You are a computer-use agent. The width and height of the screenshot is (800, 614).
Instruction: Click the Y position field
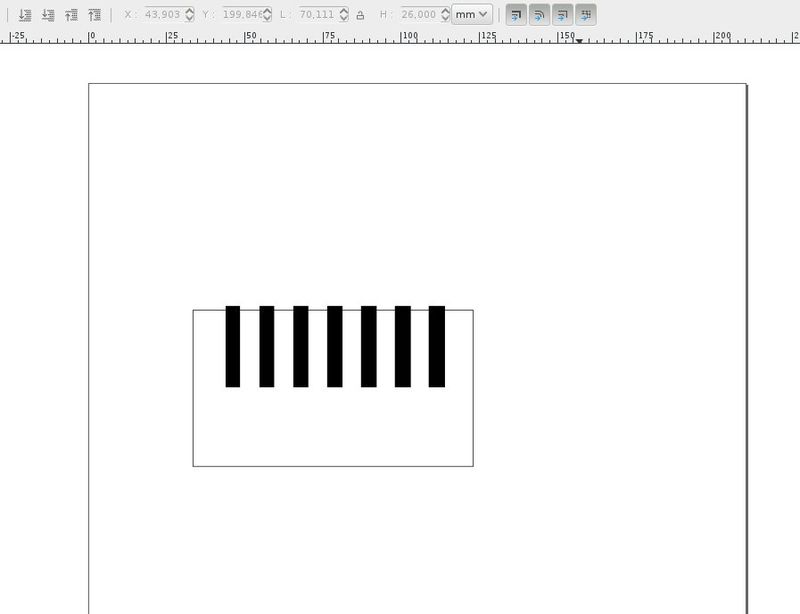click(x=242, y=14)
